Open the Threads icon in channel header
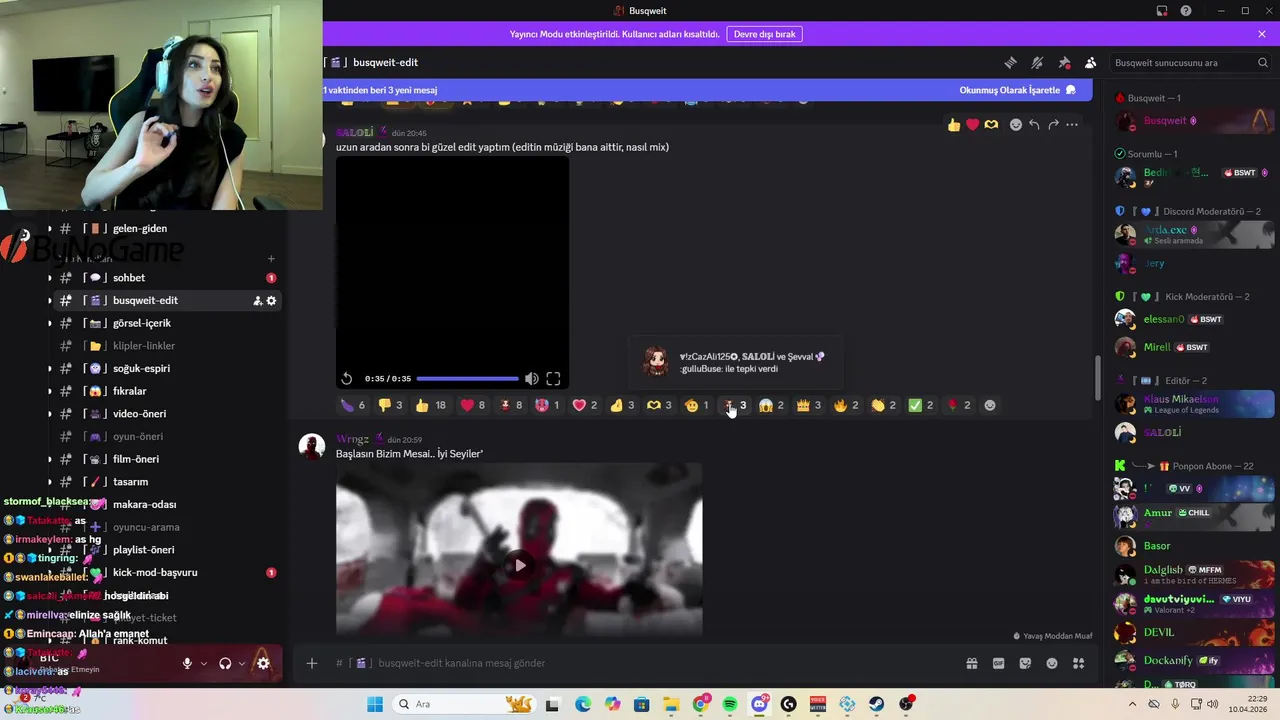The image size is (1280, 720). pos(1010,63)
